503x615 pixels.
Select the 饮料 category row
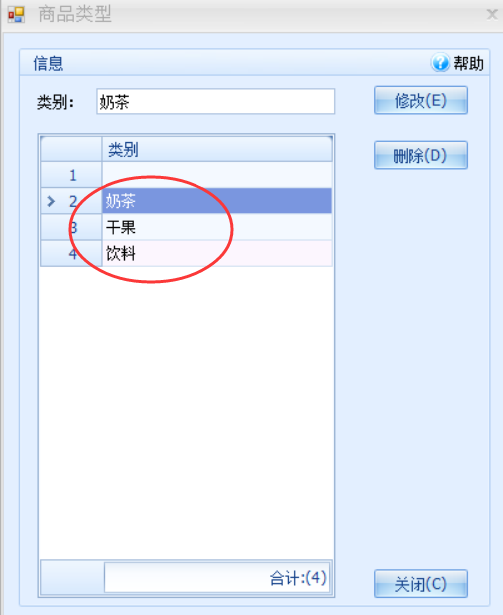point(217,253)
